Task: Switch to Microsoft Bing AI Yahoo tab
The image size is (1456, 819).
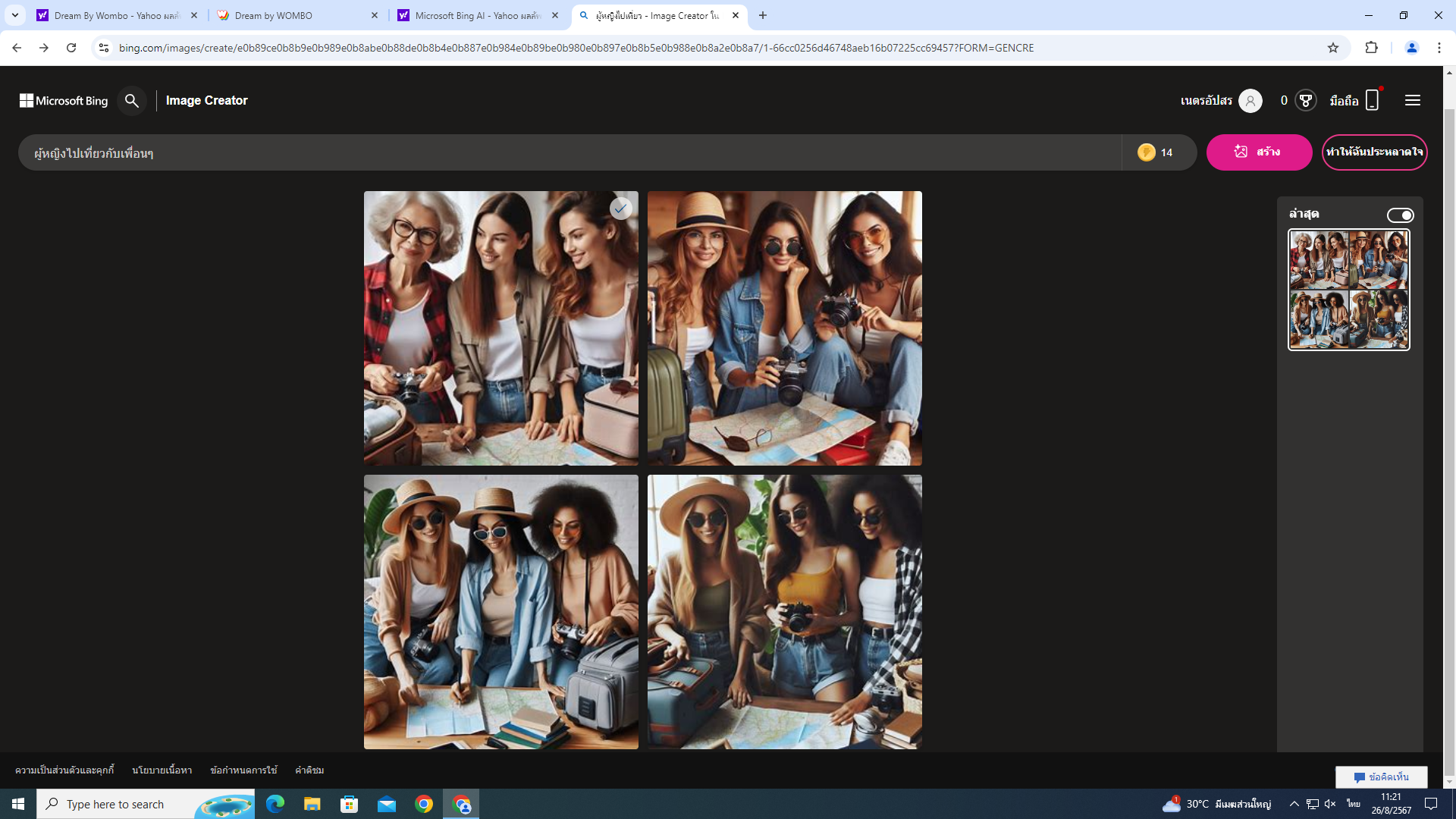Action: pyautogui.click(x=478, y=15)
